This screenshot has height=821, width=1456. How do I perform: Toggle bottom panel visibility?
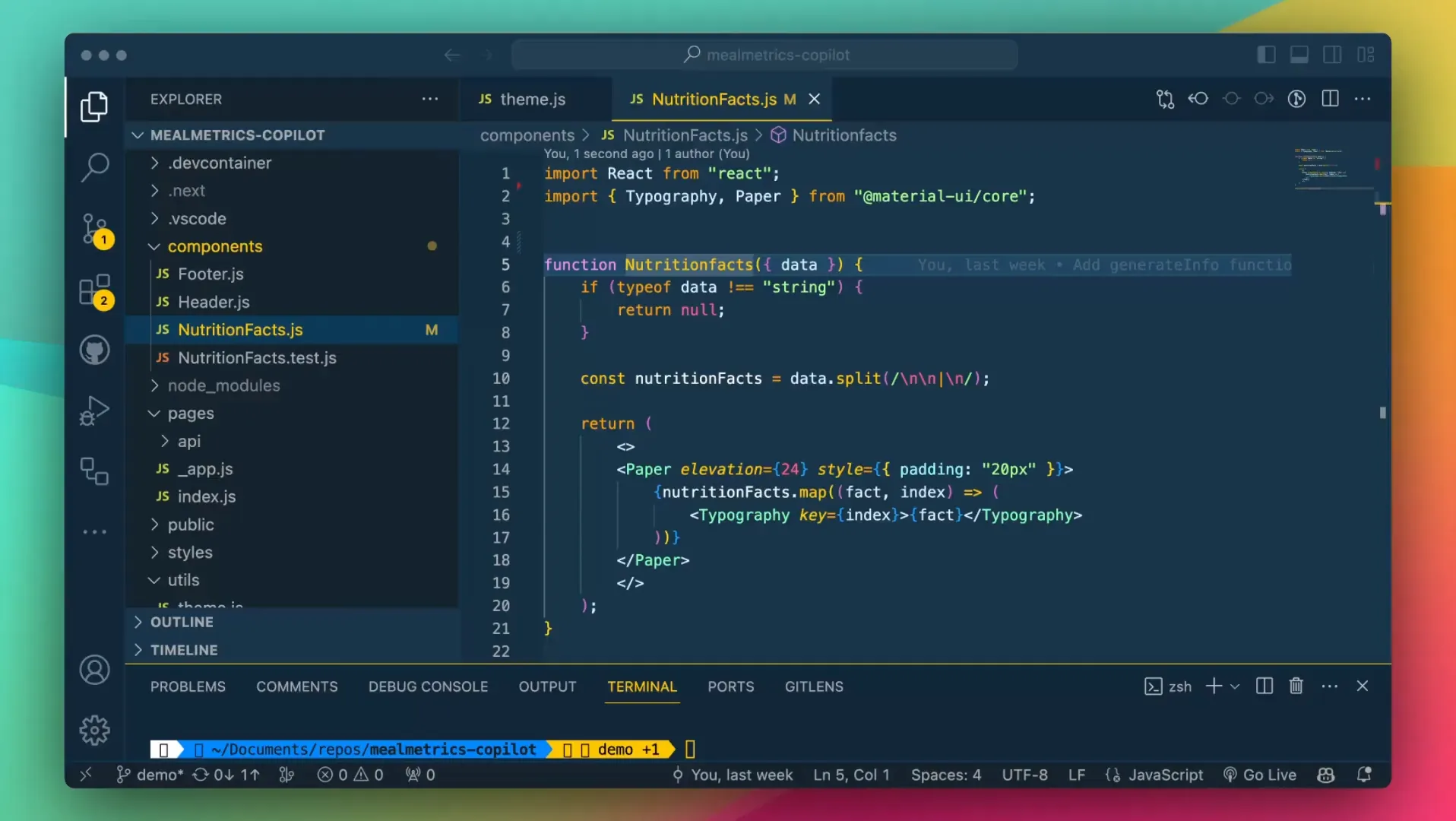[x=1299, y=55]
